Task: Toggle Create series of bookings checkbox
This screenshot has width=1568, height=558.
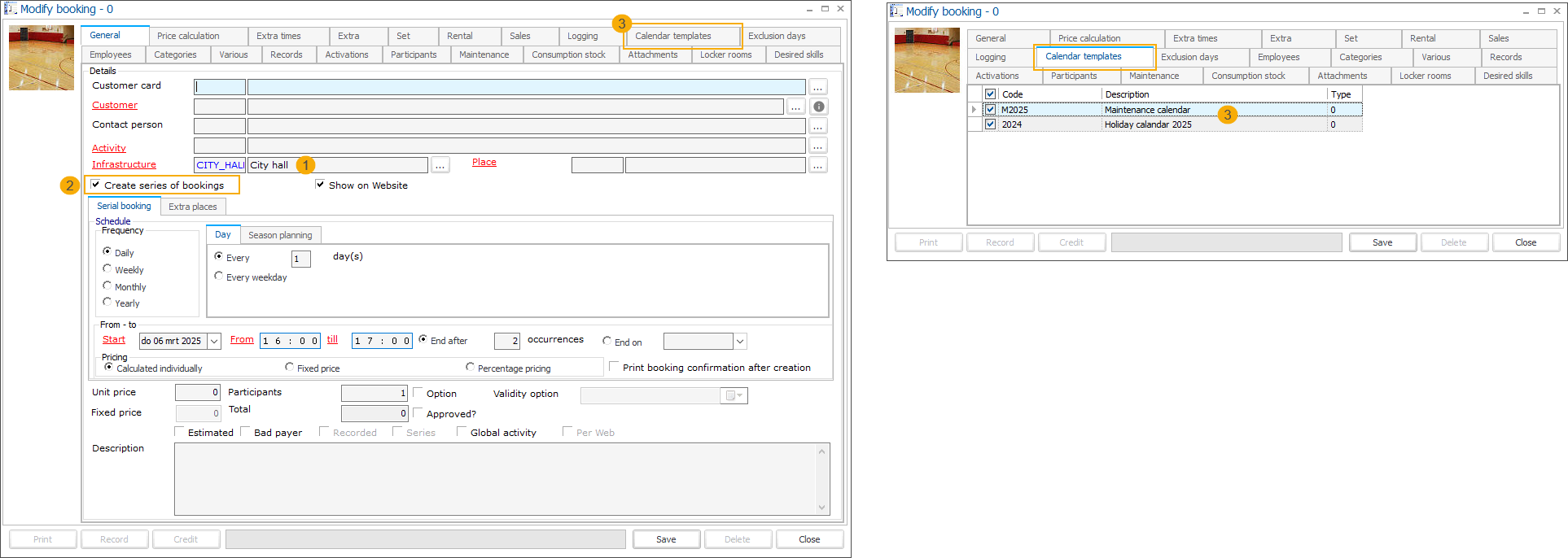Action: pos(96,185)
